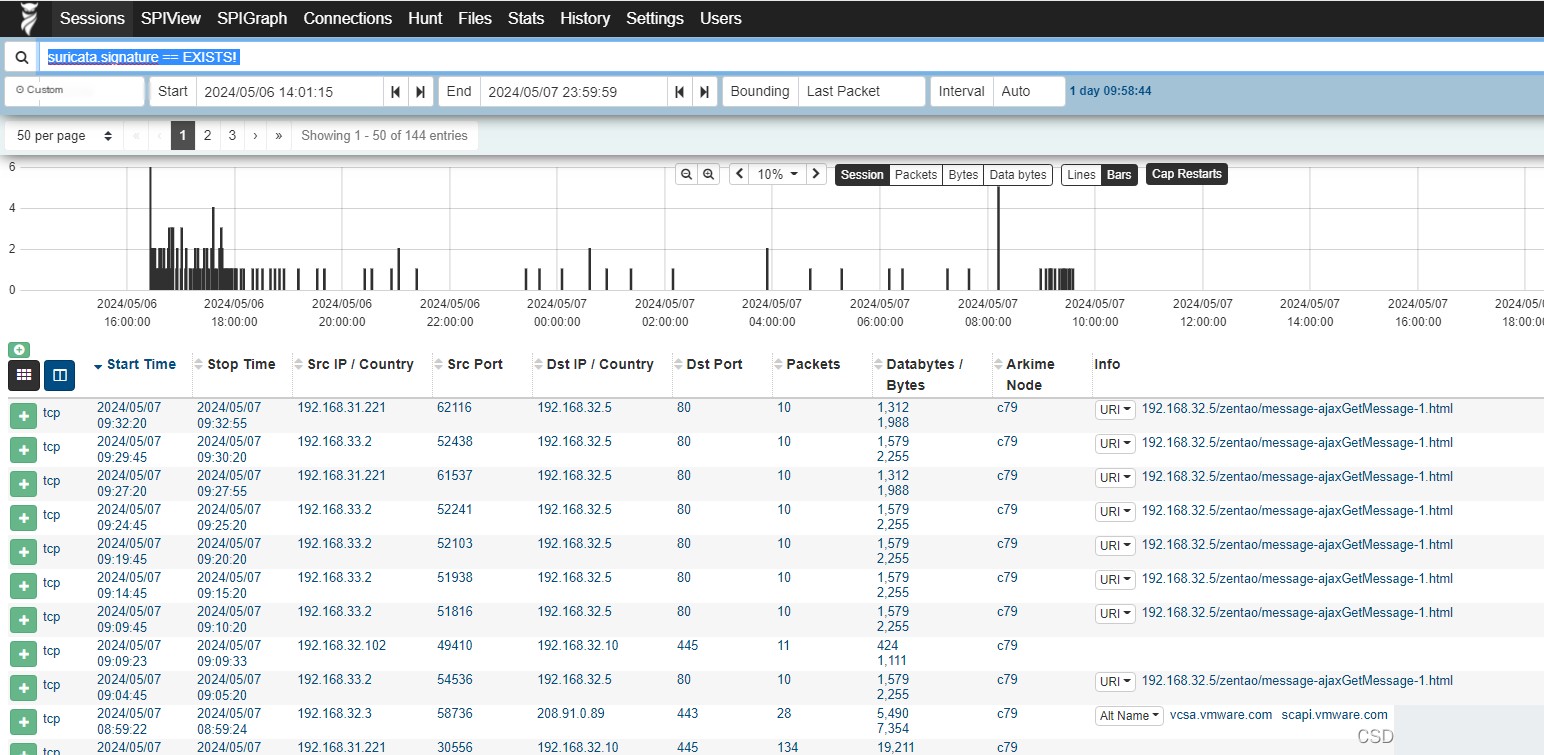Jump to start-time next day arrow
This screenshot has height=755, width=1544.
pos(420,91)
